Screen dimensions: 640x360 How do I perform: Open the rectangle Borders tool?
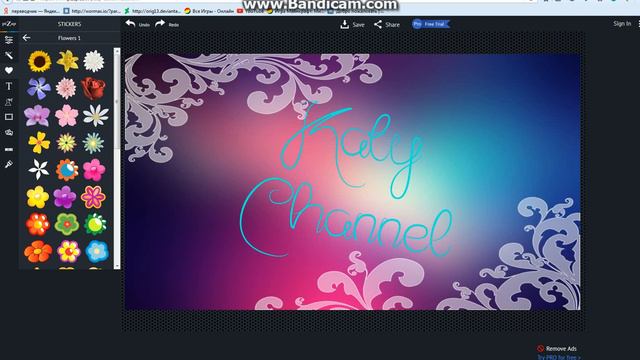click(9, 117)
